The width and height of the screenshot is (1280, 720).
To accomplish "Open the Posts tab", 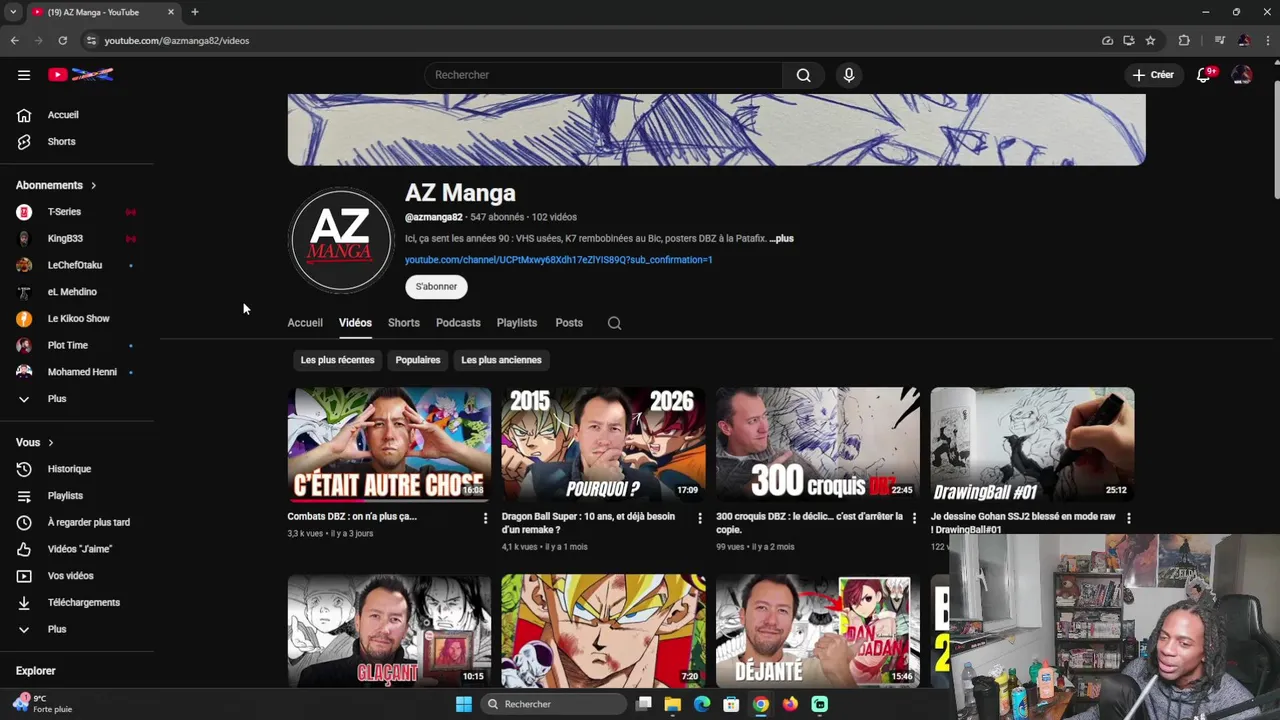I will [x=569, y=323].
